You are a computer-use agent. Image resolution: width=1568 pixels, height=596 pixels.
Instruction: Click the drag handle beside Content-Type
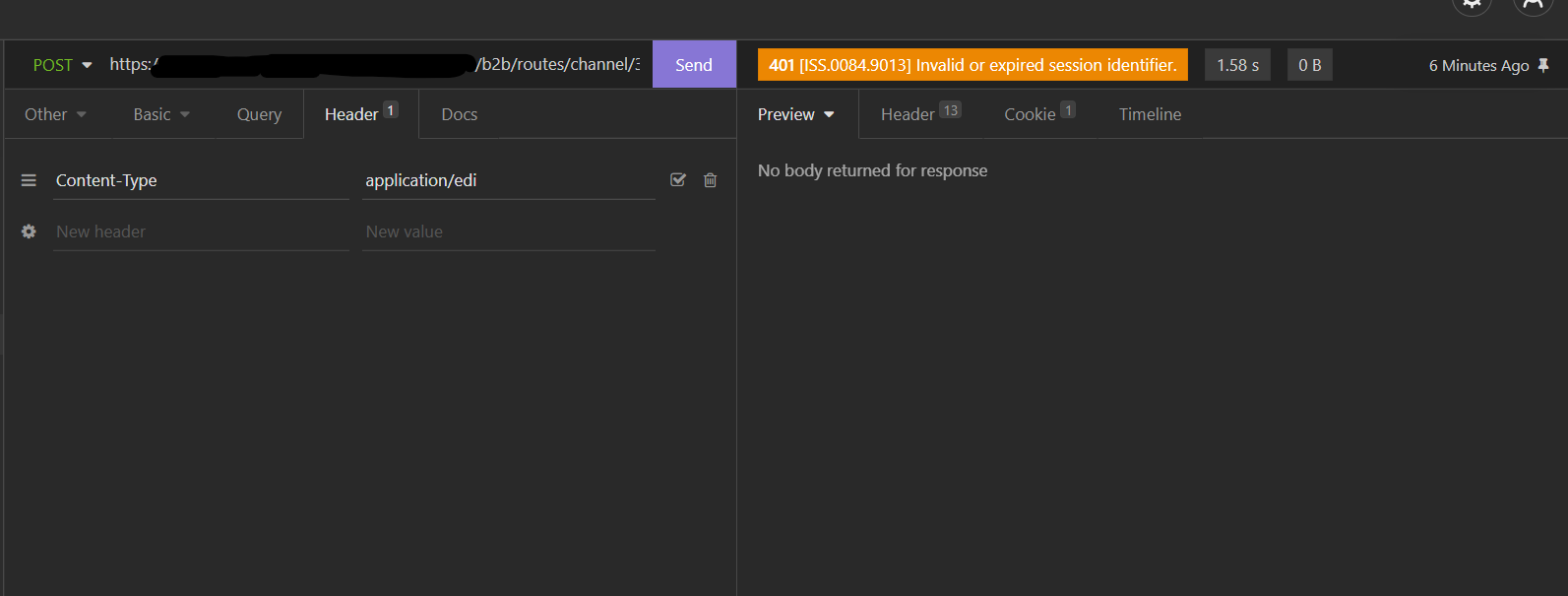[x=29, y=180]
